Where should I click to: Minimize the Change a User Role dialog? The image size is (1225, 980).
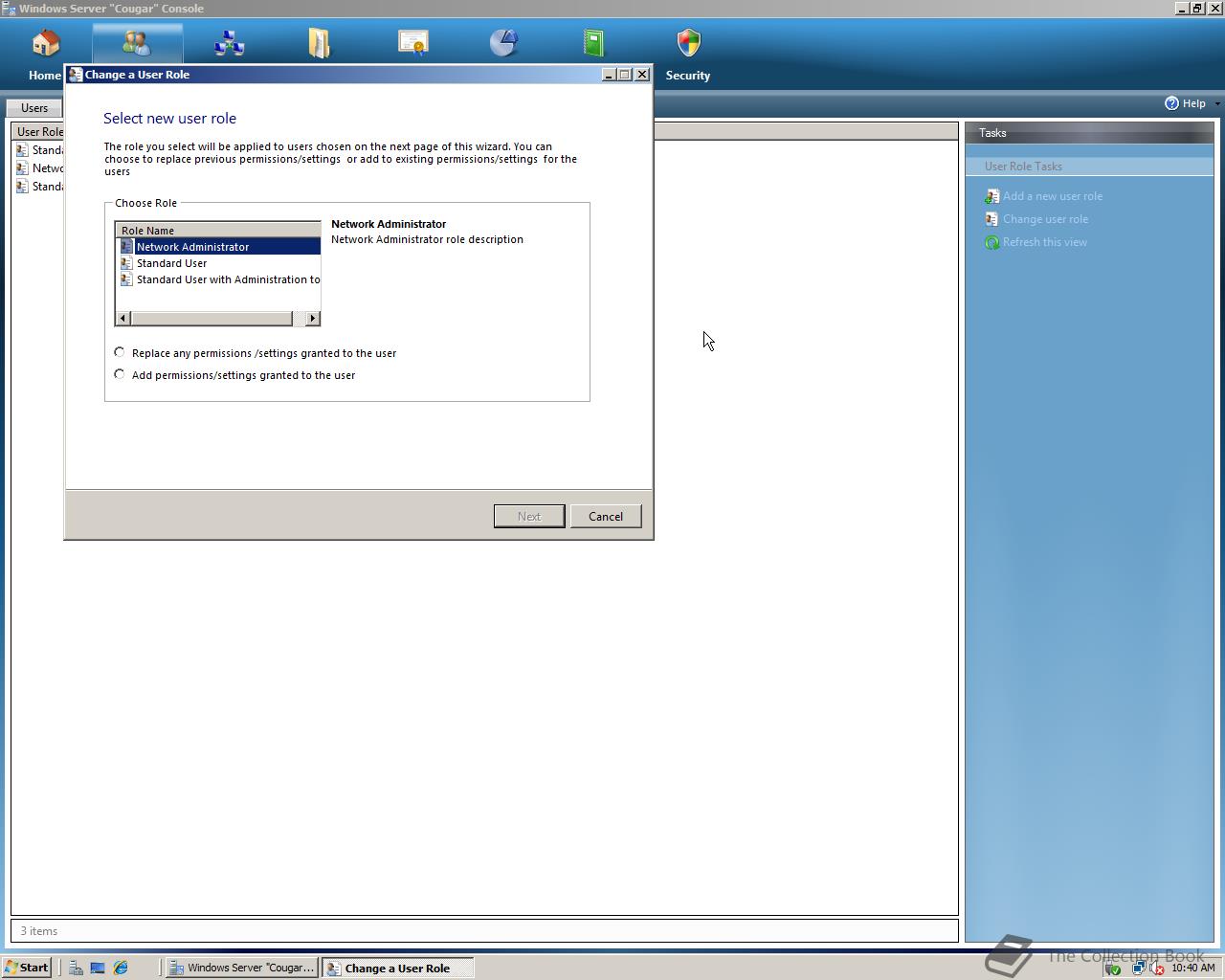[x=609, y=75]
